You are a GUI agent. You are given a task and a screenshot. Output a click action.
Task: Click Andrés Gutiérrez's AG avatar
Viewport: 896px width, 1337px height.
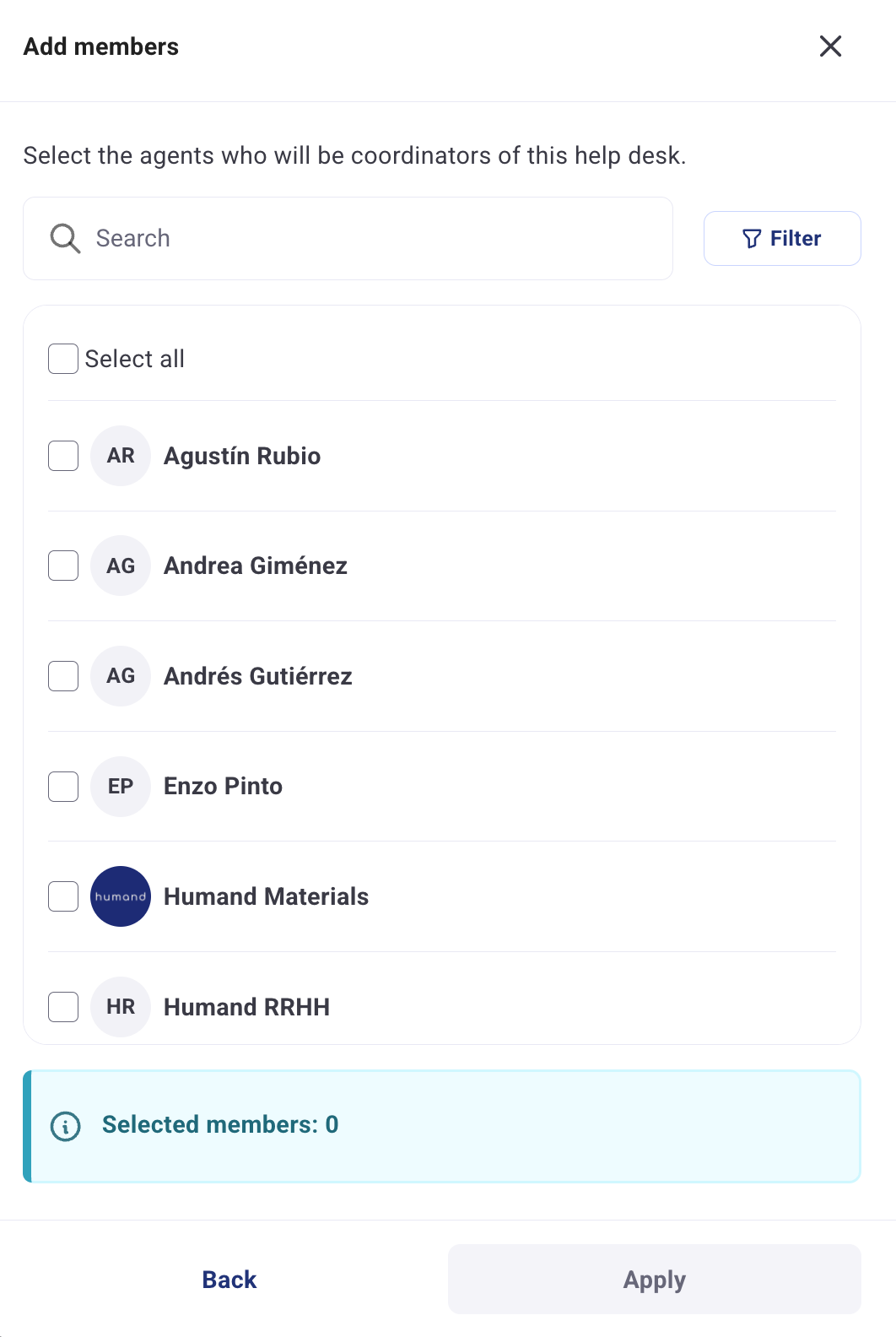121,676
